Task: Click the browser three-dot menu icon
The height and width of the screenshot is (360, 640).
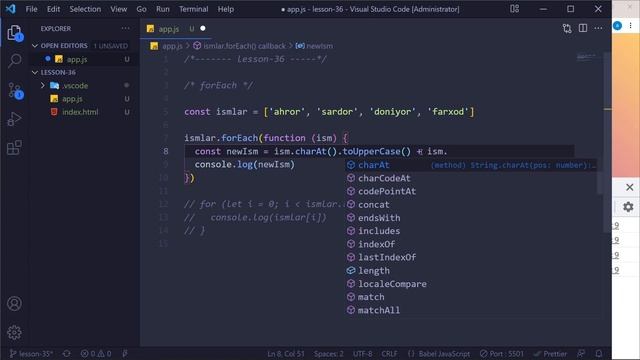Action: click(631, 26)
